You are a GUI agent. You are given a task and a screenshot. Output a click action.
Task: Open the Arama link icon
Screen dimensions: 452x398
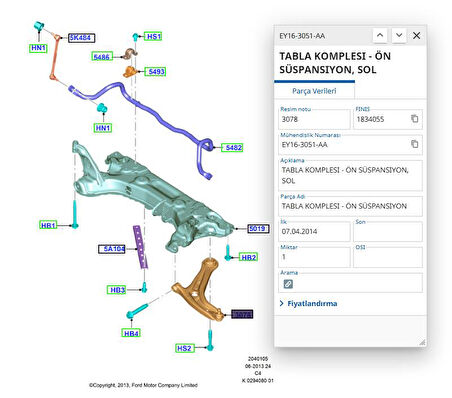[288, 284]
